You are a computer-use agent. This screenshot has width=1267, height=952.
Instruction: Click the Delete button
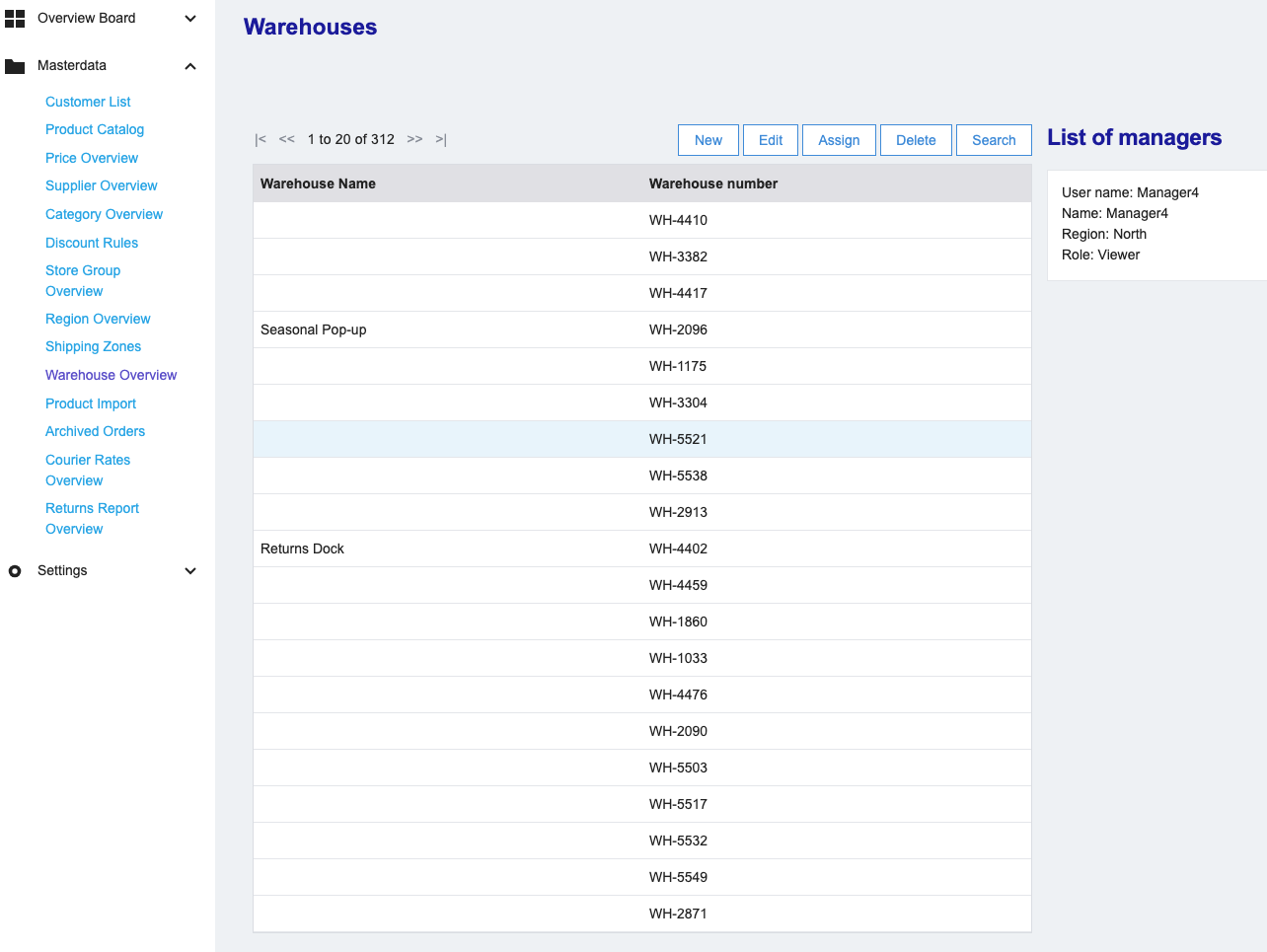tap(916, 140)
